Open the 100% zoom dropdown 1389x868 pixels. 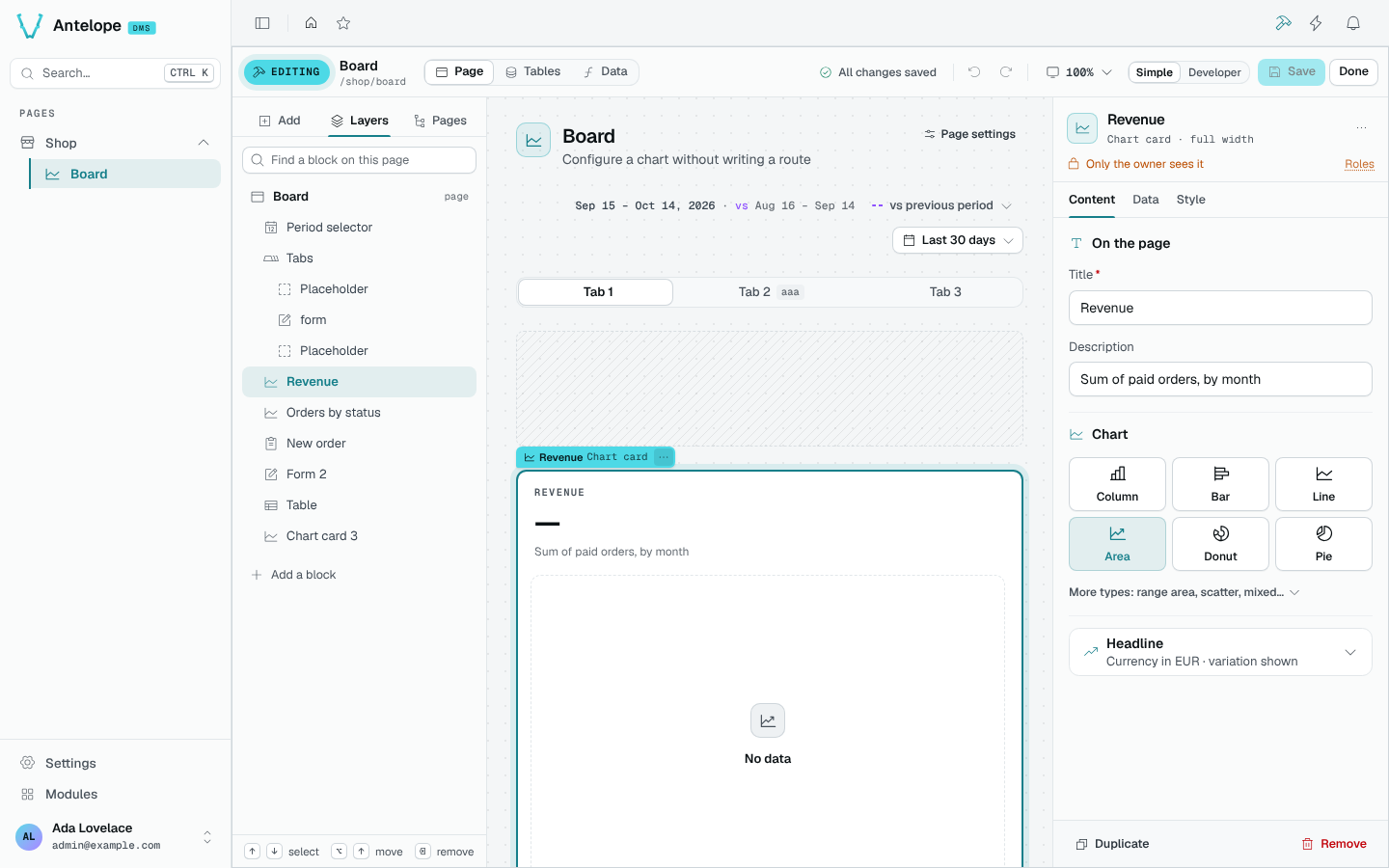pos(1079,72)
